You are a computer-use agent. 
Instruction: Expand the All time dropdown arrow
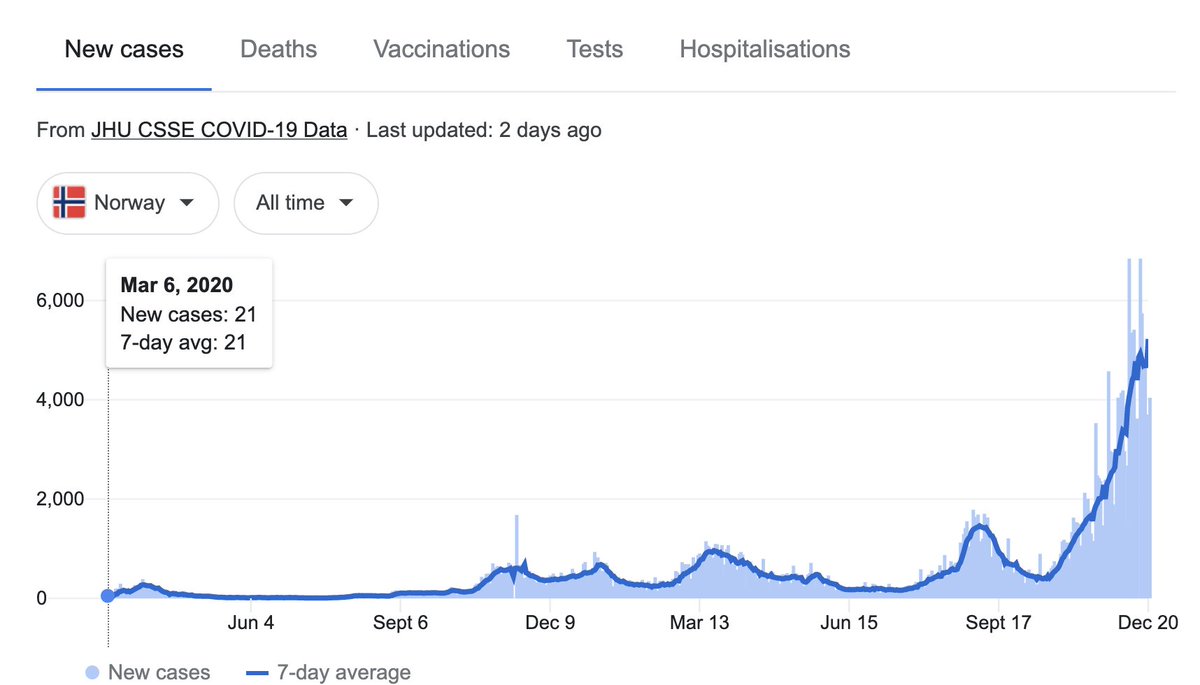[346, 203]
